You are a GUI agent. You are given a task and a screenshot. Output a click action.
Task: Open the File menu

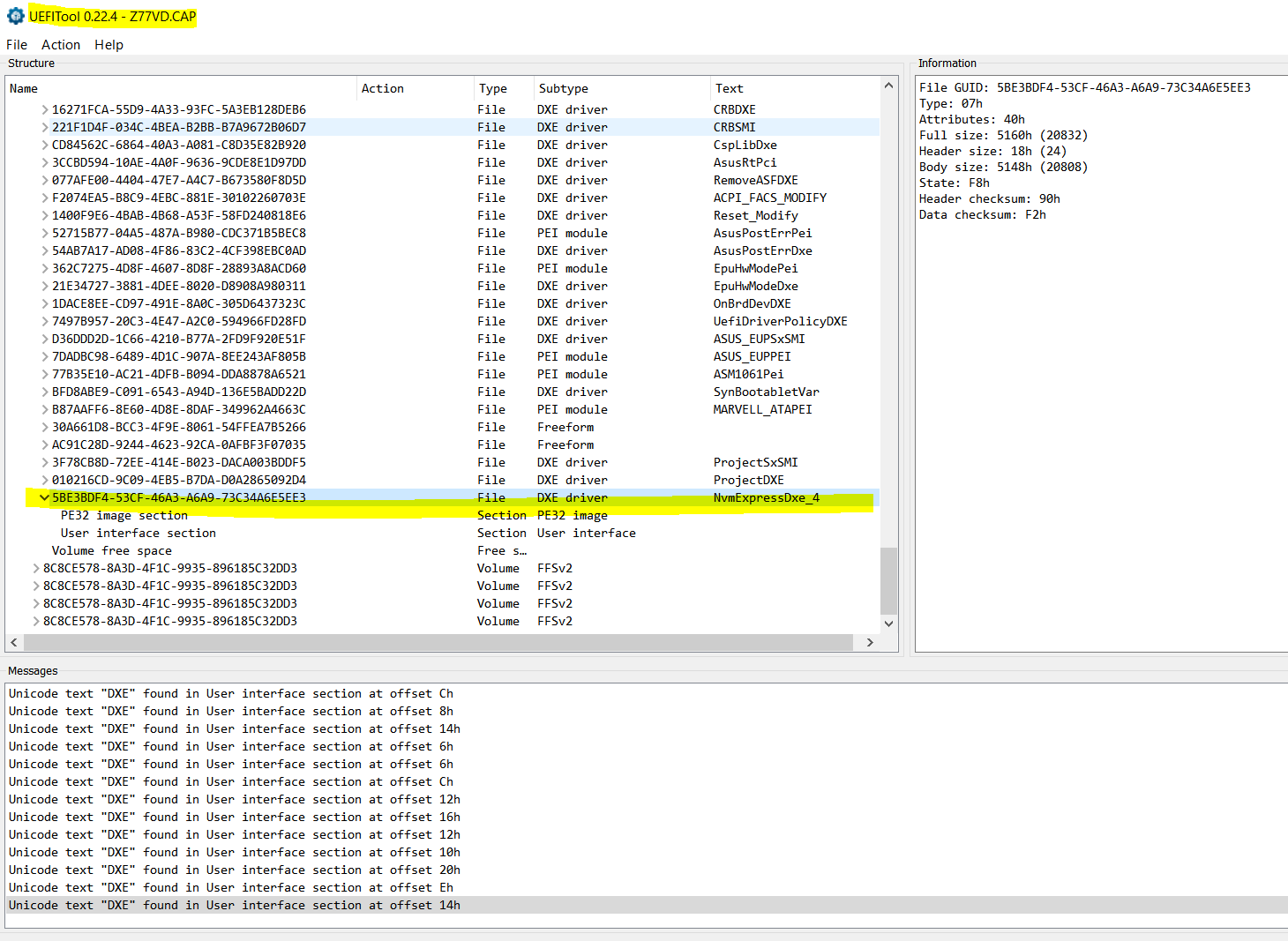[17, 45]
